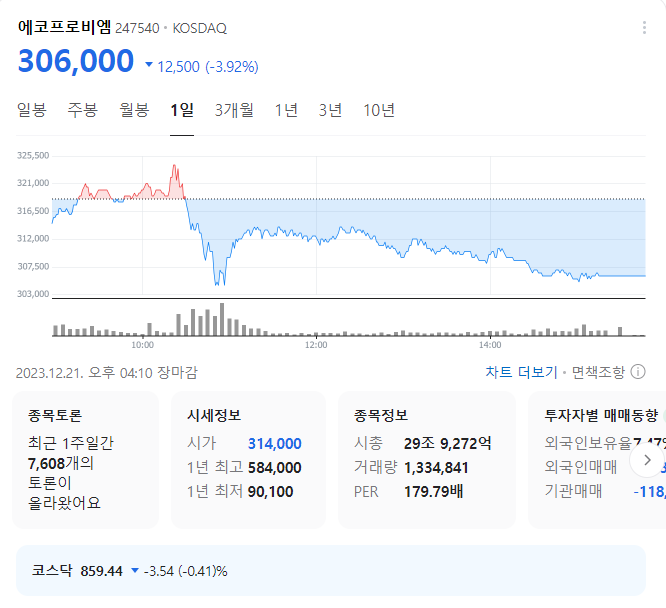Click the 1년 최저 value 90,100
The height and width of the screenshot is (608, 666).
(x=271, y=492)
